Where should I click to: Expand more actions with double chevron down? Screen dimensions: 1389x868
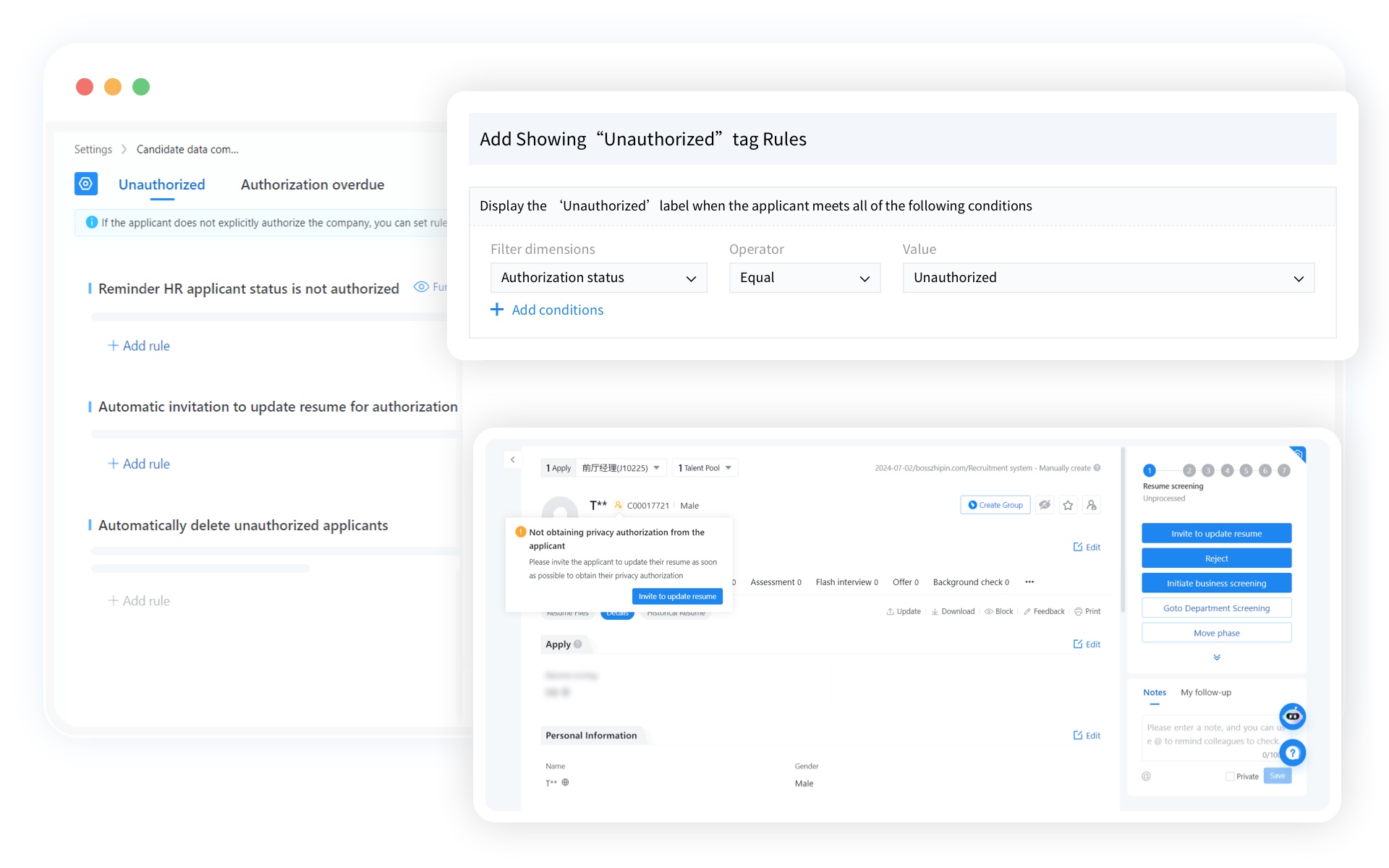point(1217,658)
